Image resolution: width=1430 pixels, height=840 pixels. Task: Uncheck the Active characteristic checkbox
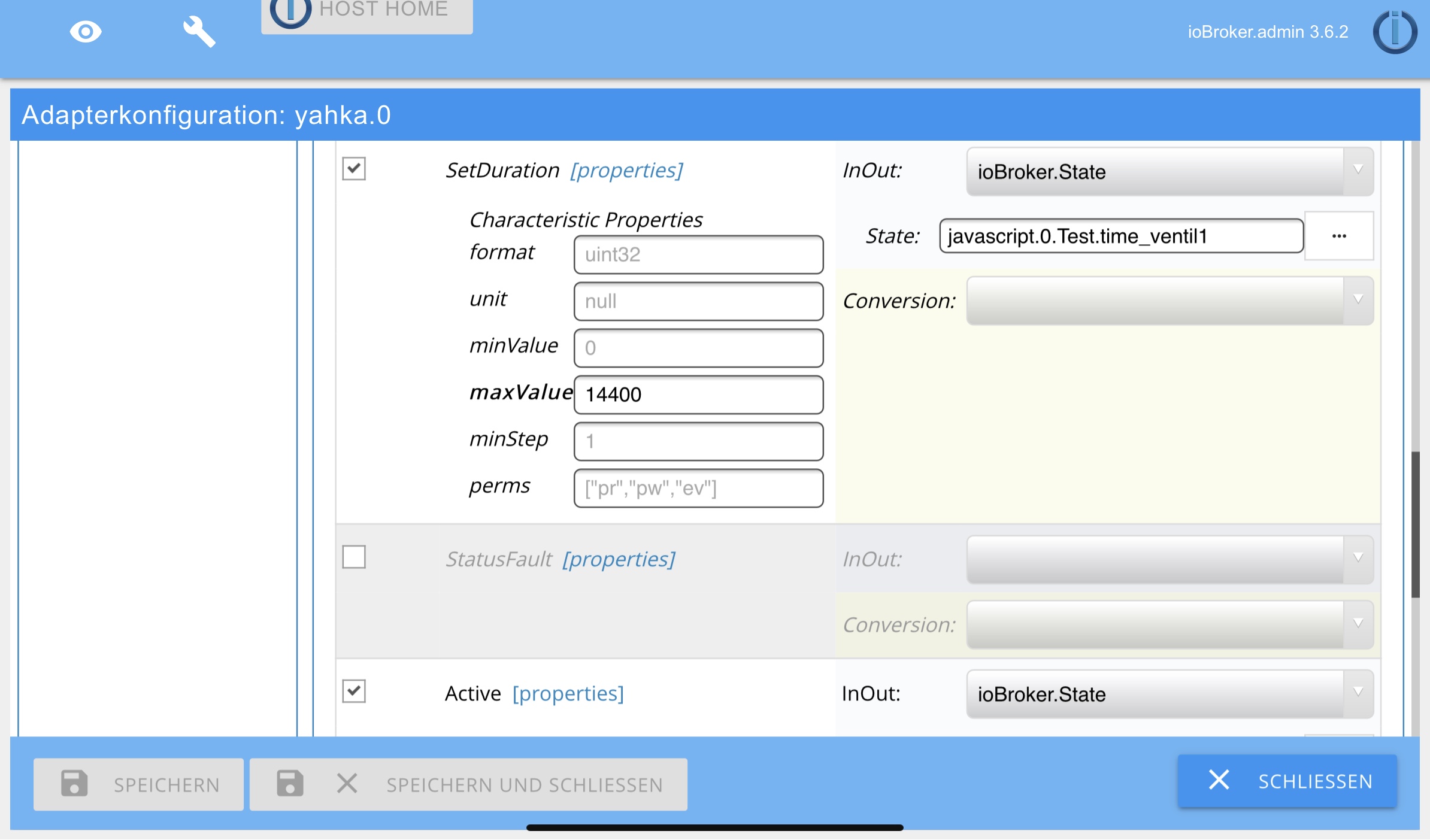tap(354, 691)
